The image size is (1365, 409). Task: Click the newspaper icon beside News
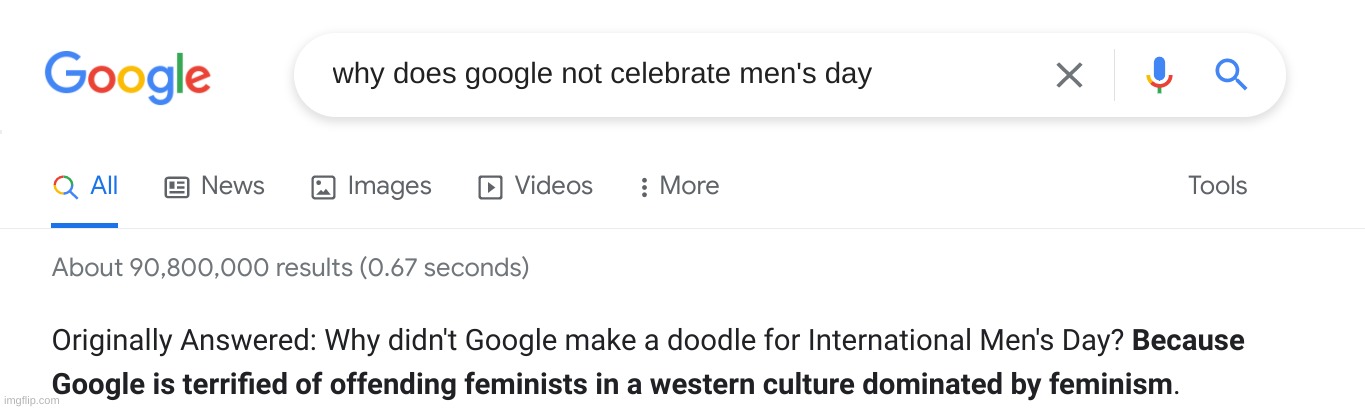tap(177, 187)
